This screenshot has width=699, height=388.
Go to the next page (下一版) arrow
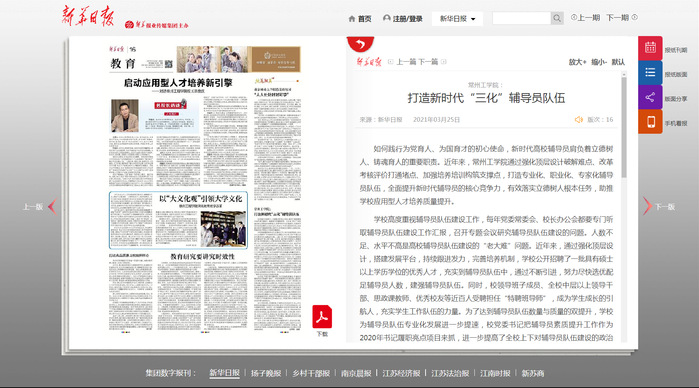[x=647, y=206]
